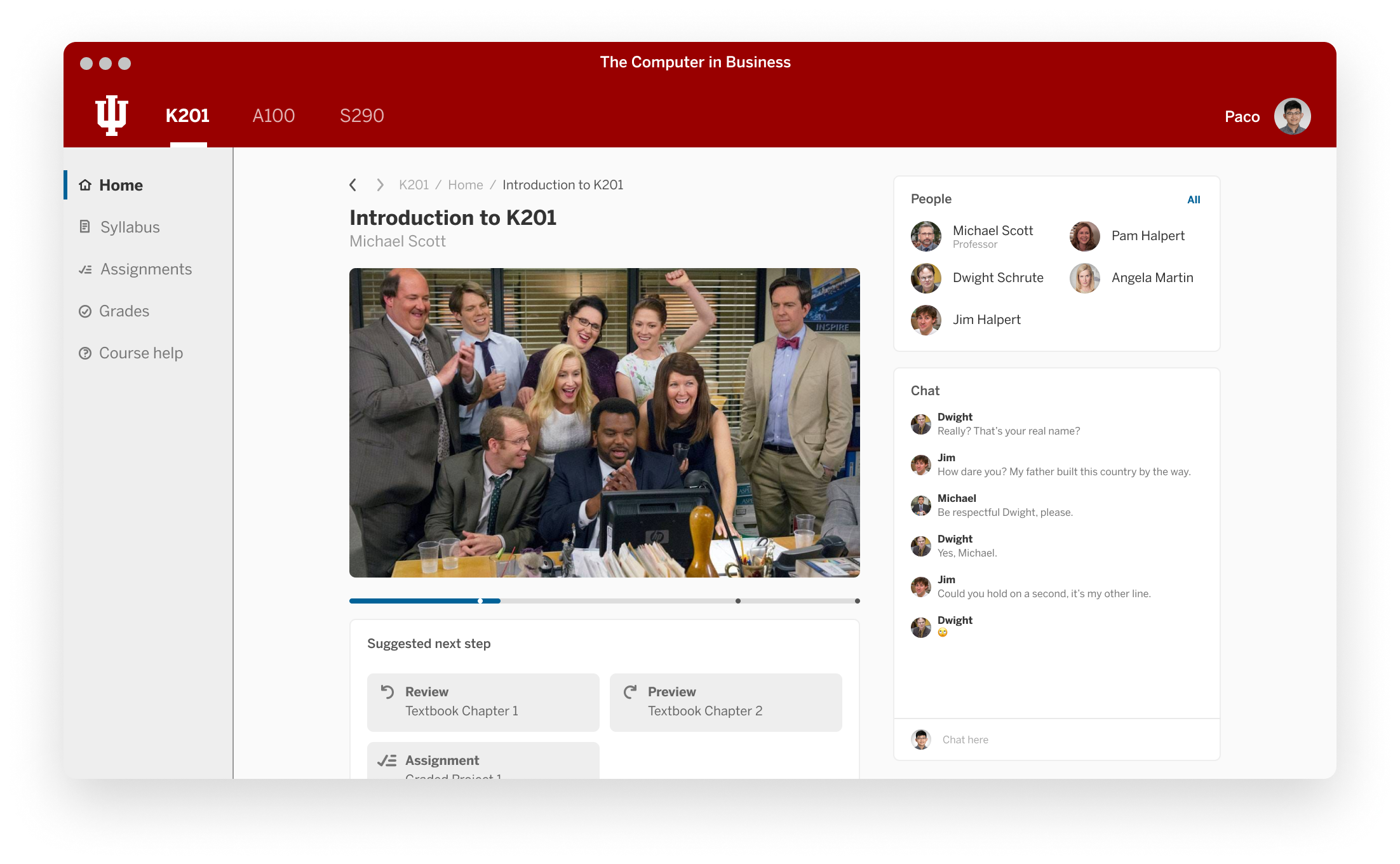1400x864 pixels.
Task: Open Review Textbook Chapter 1 card
Action: coord(483,702)
